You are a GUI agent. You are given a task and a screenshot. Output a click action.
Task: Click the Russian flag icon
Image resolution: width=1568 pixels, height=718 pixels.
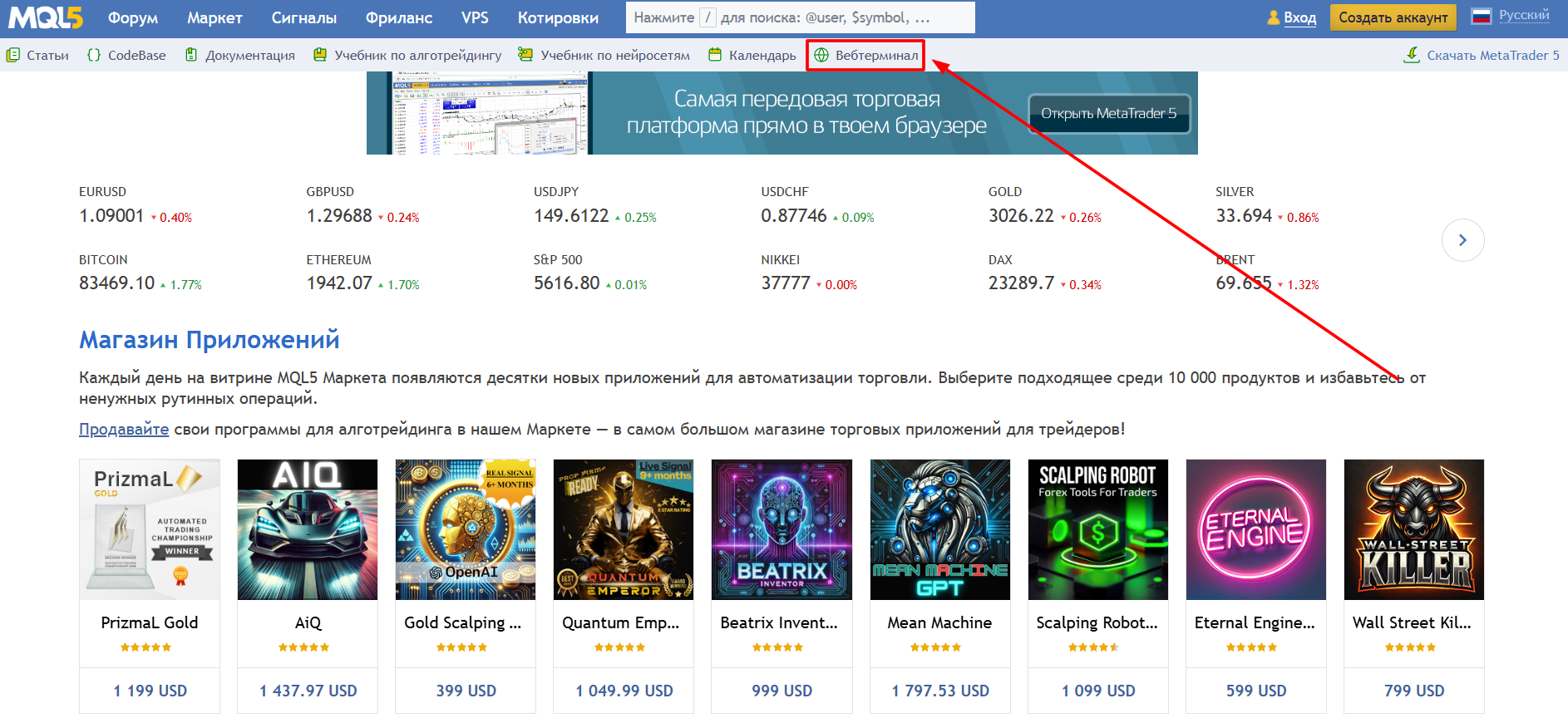tap(1482, 16)
